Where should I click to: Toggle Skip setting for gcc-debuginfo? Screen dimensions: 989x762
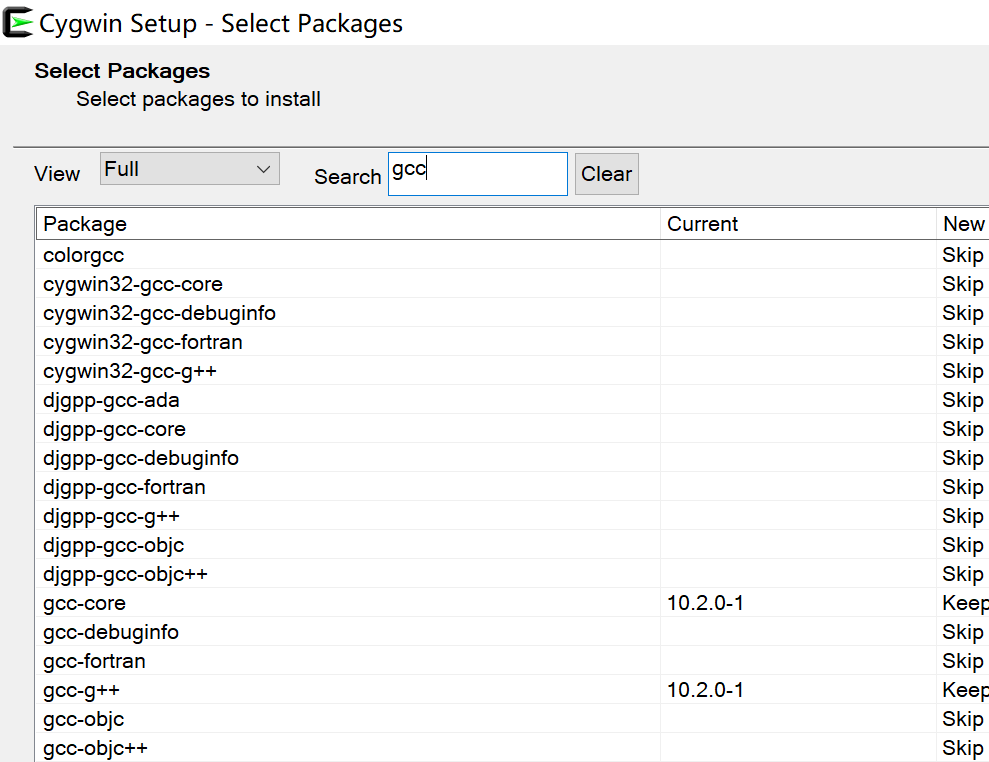pos(963,632)
